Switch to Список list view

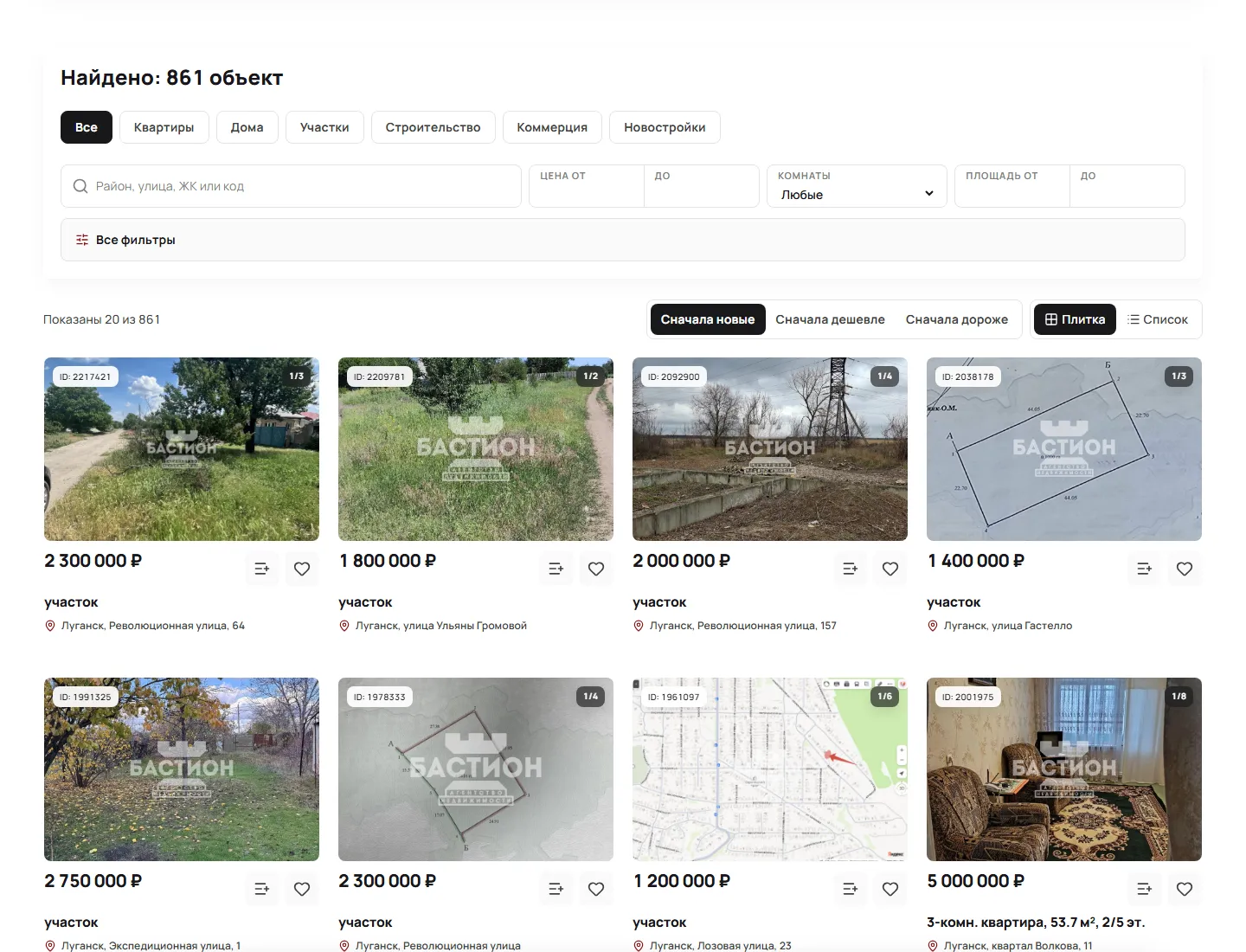click(x=1158, y=319)
